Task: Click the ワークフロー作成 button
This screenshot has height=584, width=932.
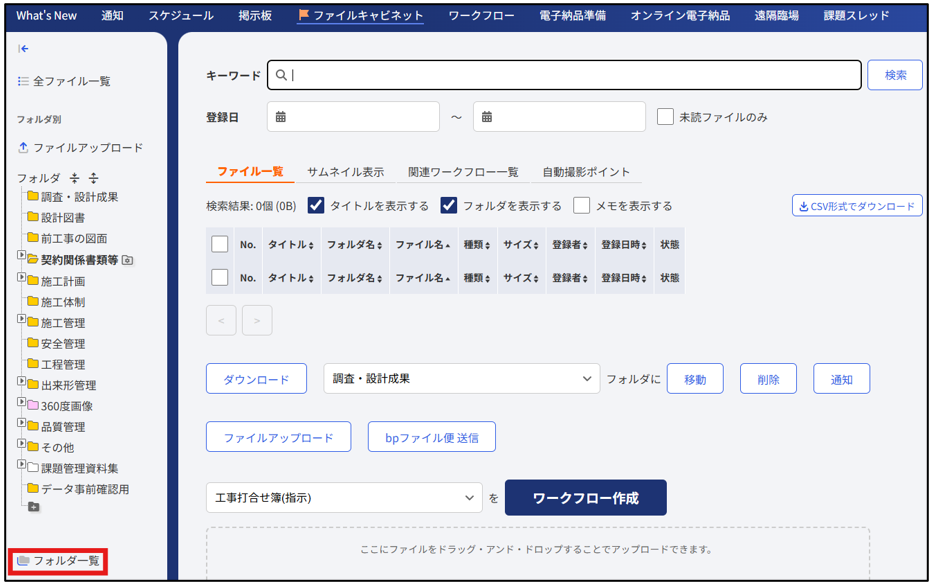Action: click(x=585, y=497)
